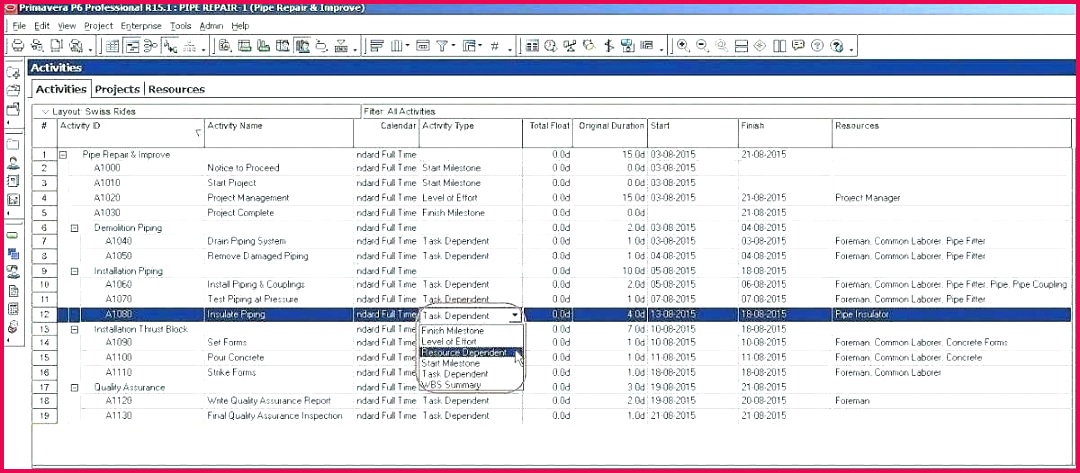Open the Tools menu
The height and width of the screenshot is (473, 1080).
click(180, 25)
